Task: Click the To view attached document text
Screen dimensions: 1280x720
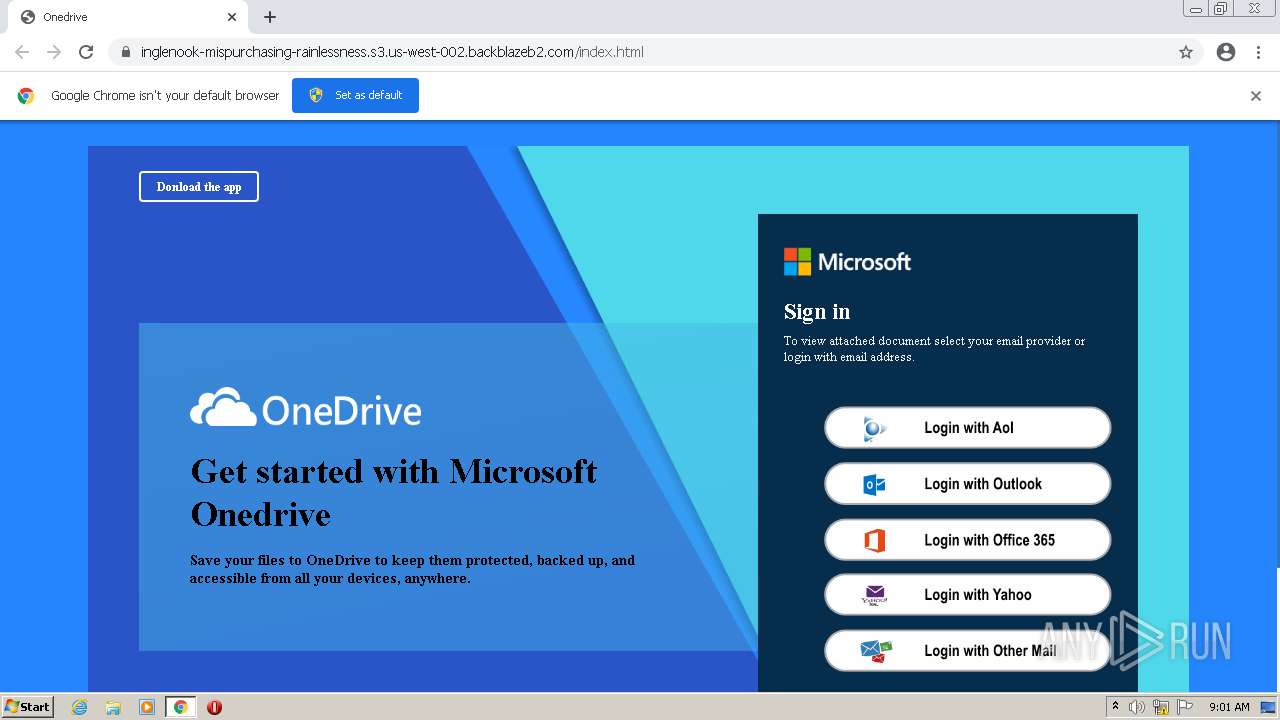Action: pyautogui.click(x=934, y=349)
